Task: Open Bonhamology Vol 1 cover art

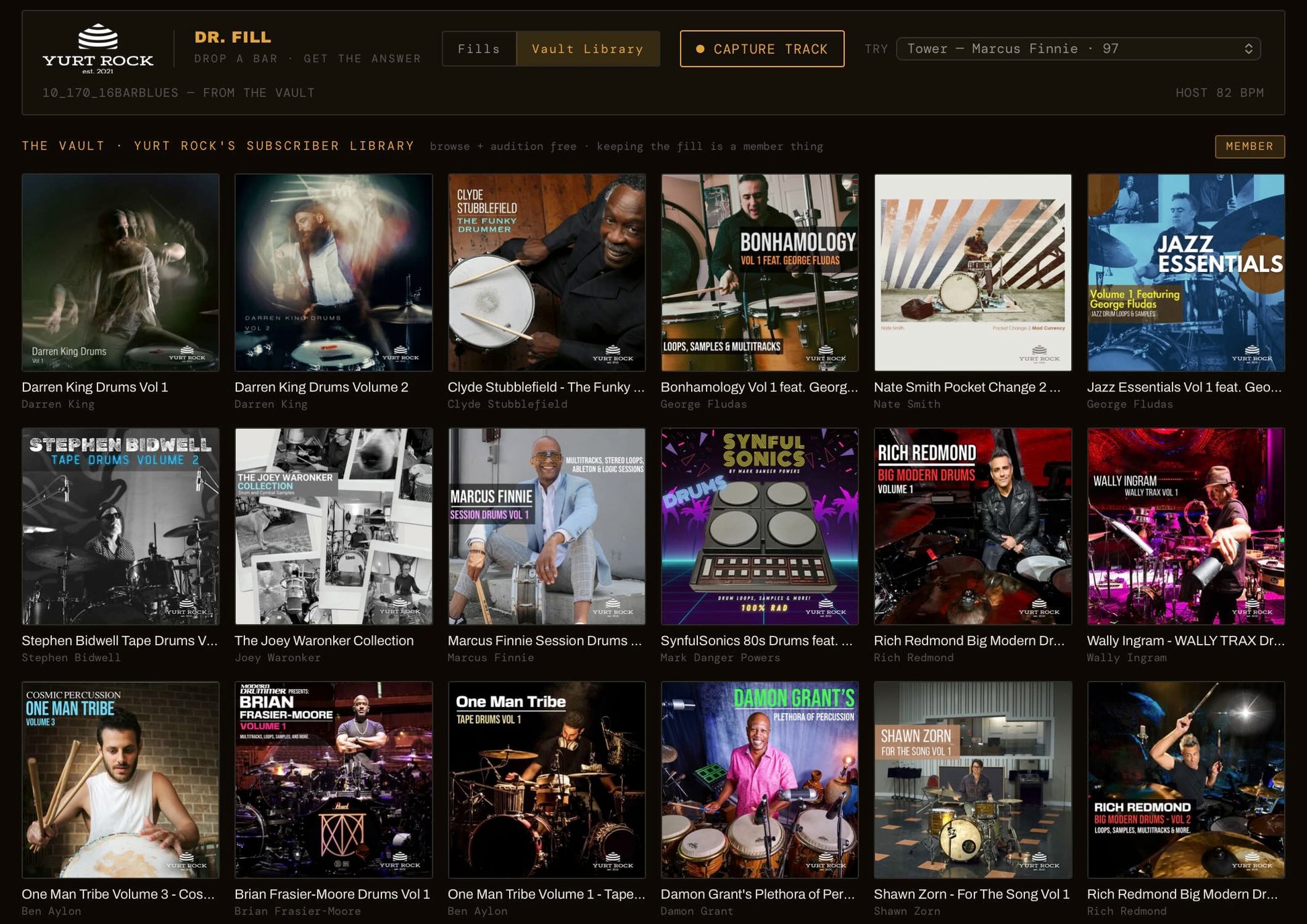Action: (x=760, y=273)
